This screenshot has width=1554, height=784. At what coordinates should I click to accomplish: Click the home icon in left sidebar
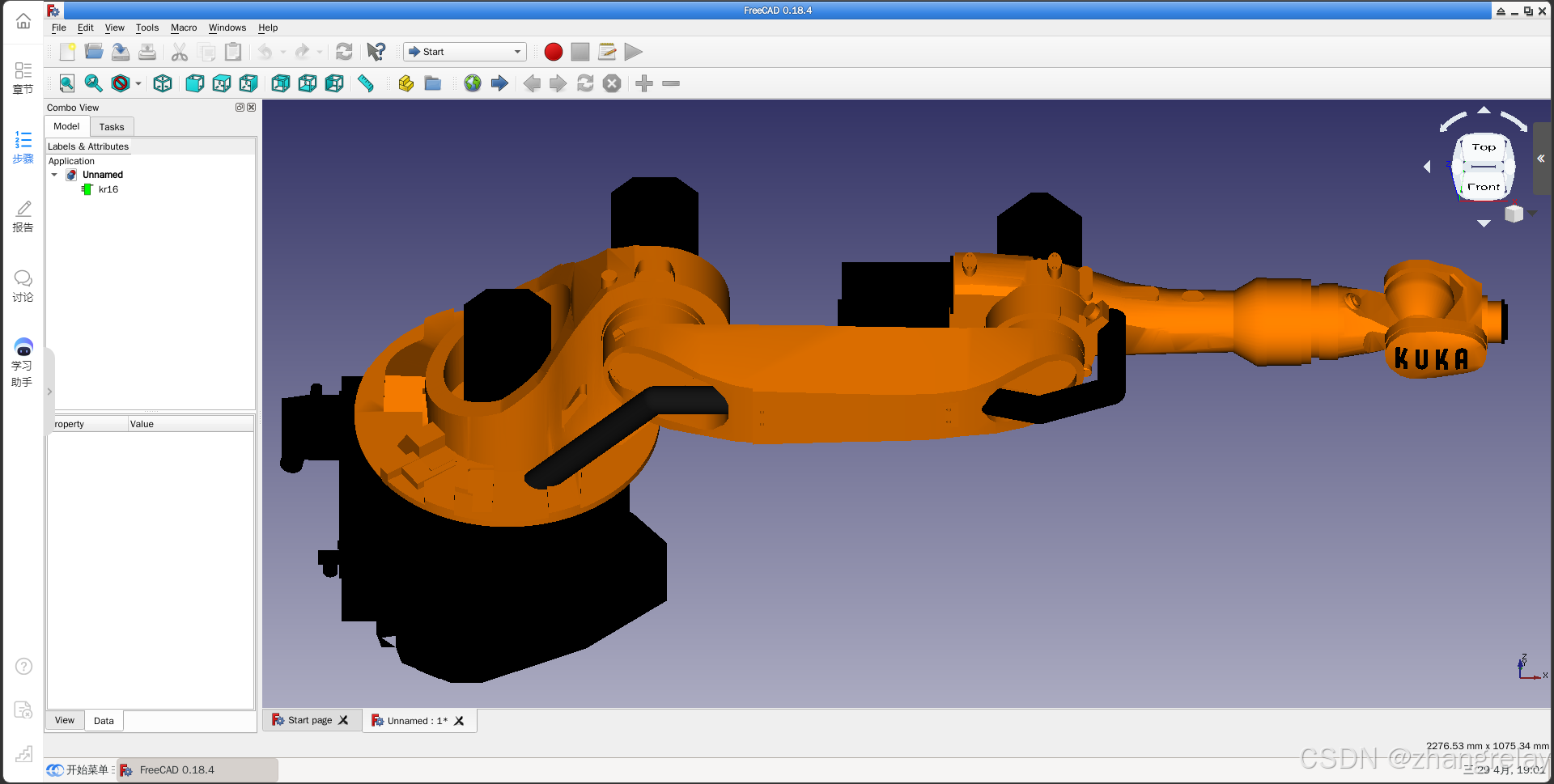coord(23,21)
